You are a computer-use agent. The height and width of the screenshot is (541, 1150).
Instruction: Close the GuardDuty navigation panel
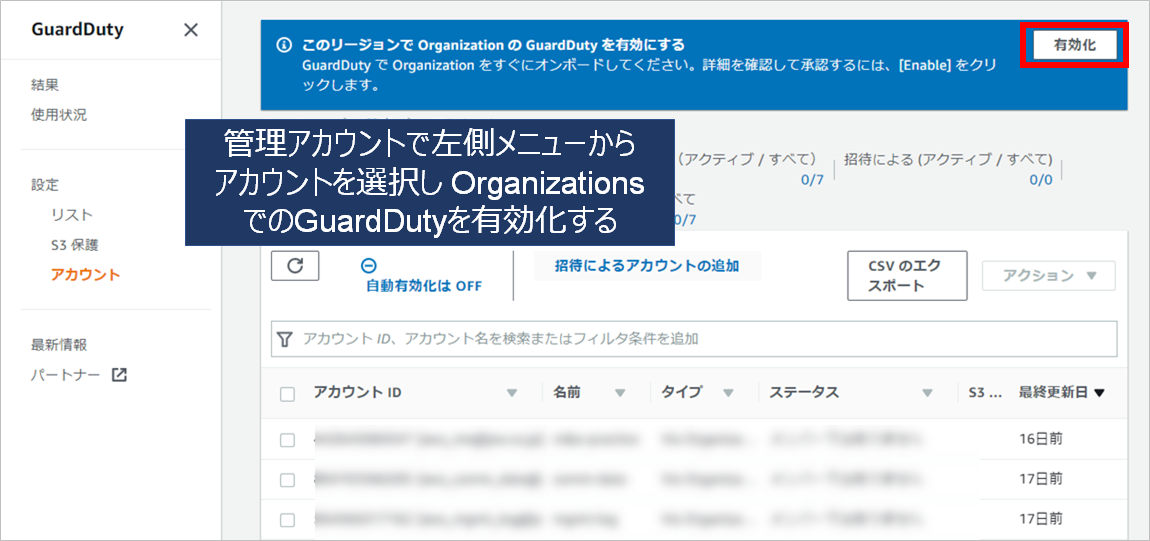click(191, 30)
